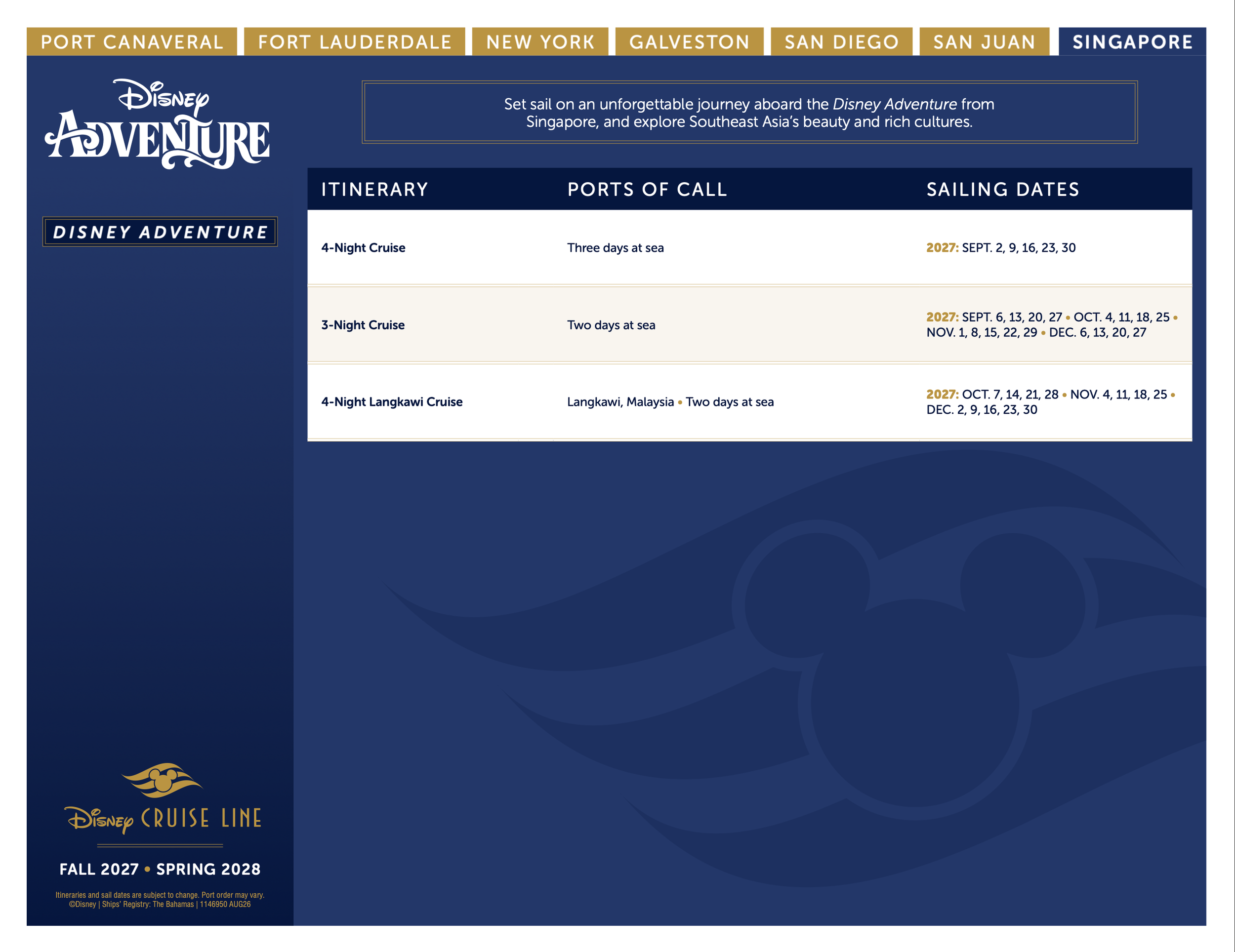The height and width of the screenshot is (952, 1235).
Task: Select the 4-Night Langkawi Cruise itinerary name
Action: [391, 402]
